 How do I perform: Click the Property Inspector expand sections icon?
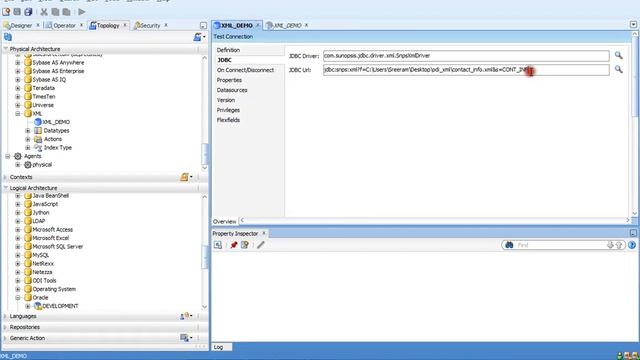click(218, 245)
